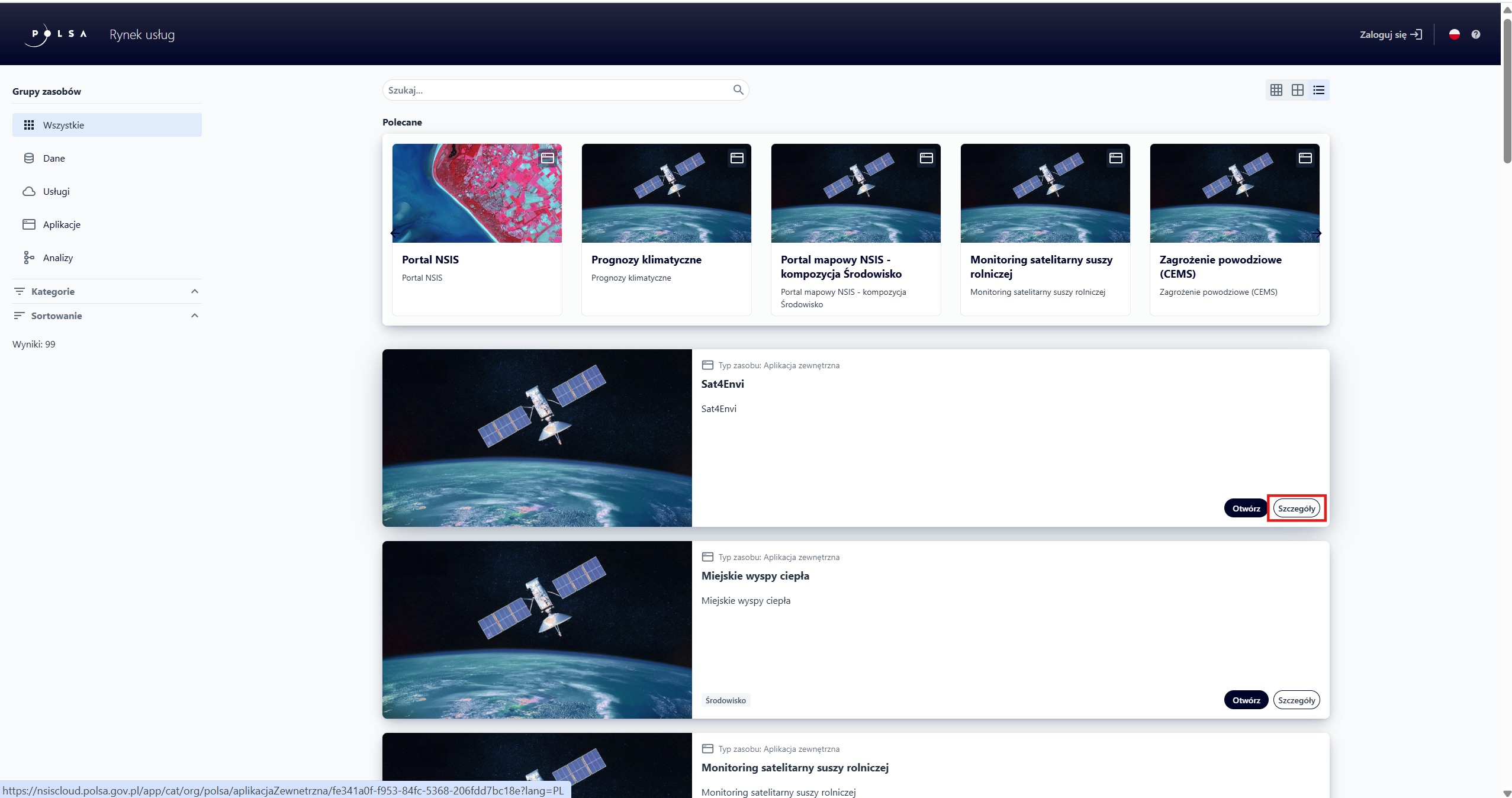Click window icon on Prognozy klimatyczne card
The image size is (1512, 798).
tap(737, 158)
